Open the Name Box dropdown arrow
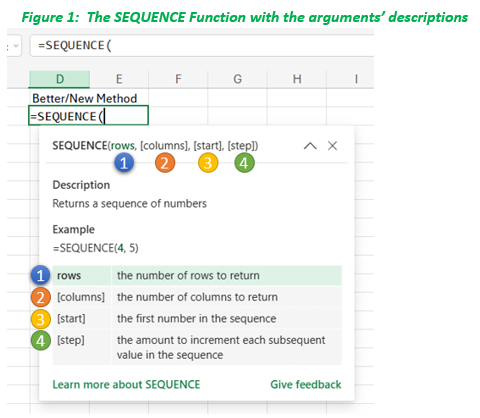Image resolution: width=480 pixels, height=418 pixels. pos(15,46)
